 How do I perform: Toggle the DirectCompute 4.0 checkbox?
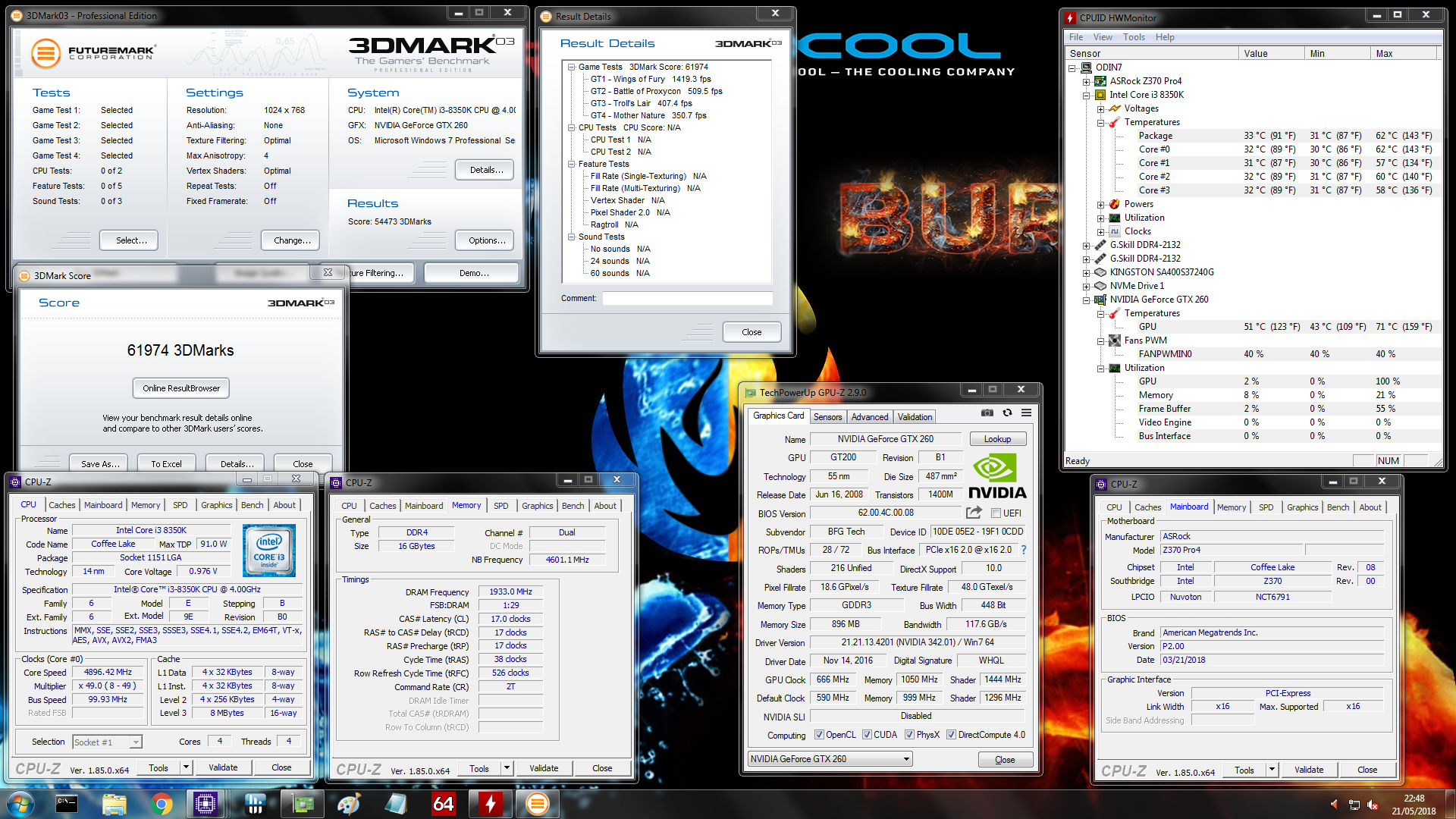click(951, 735)
